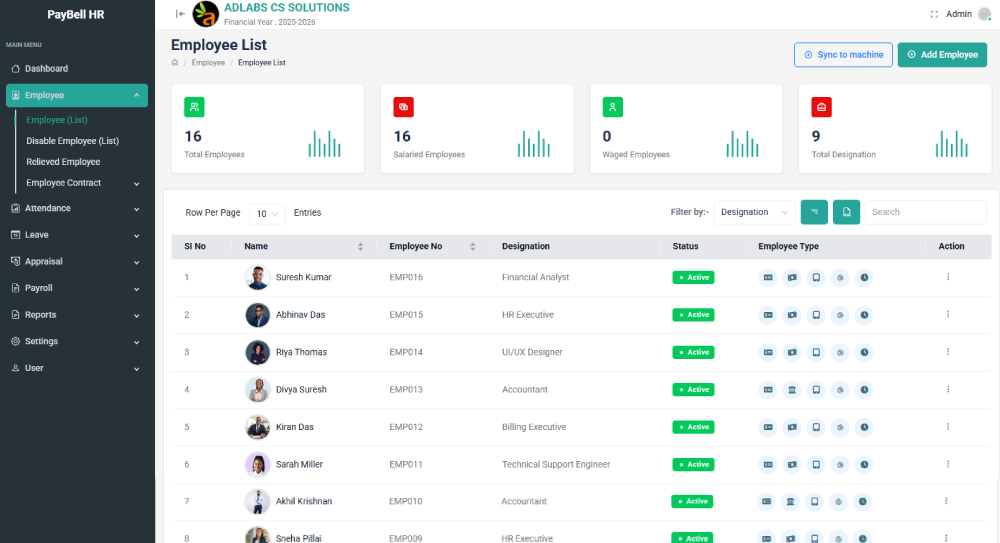Click the export document icon next to Search
This screenshot has height=543, width=1000.
(x=846, y=212)
